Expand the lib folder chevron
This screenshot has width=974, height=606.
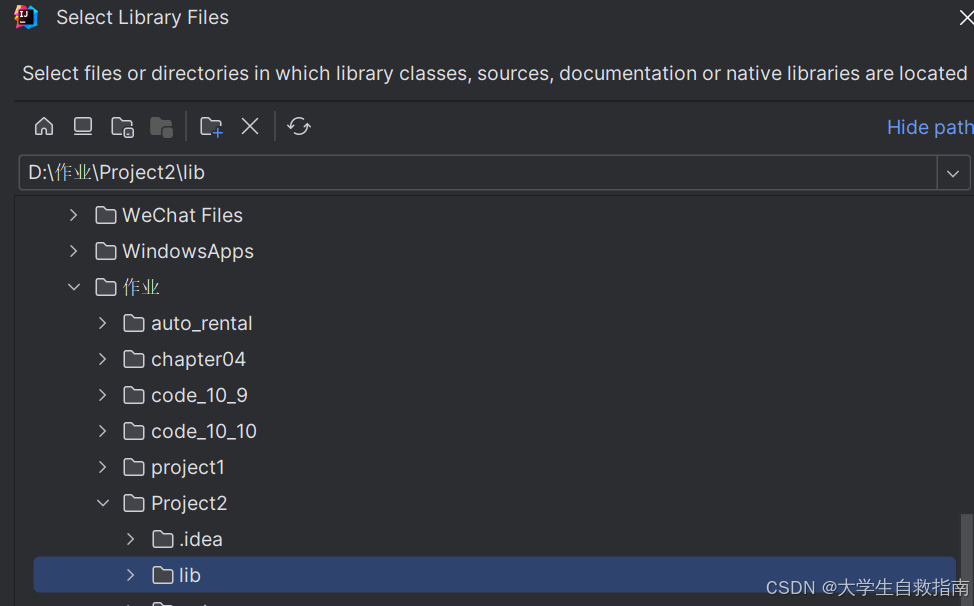point(130,576)
